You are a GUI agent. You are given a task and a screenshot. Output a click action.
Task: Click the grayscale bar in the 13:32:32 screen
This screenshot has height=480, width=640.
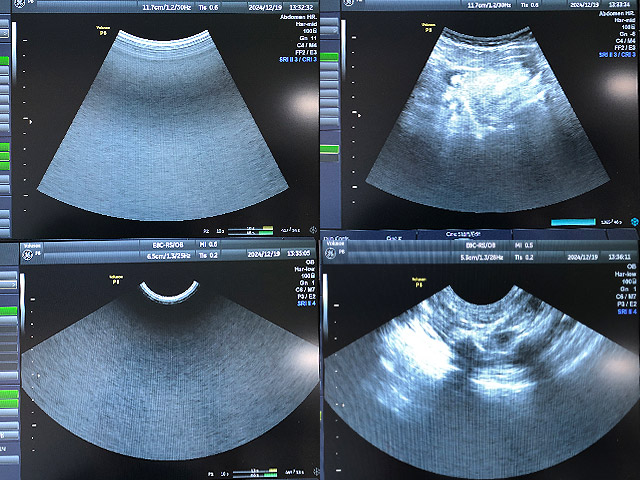click(14, 53)
